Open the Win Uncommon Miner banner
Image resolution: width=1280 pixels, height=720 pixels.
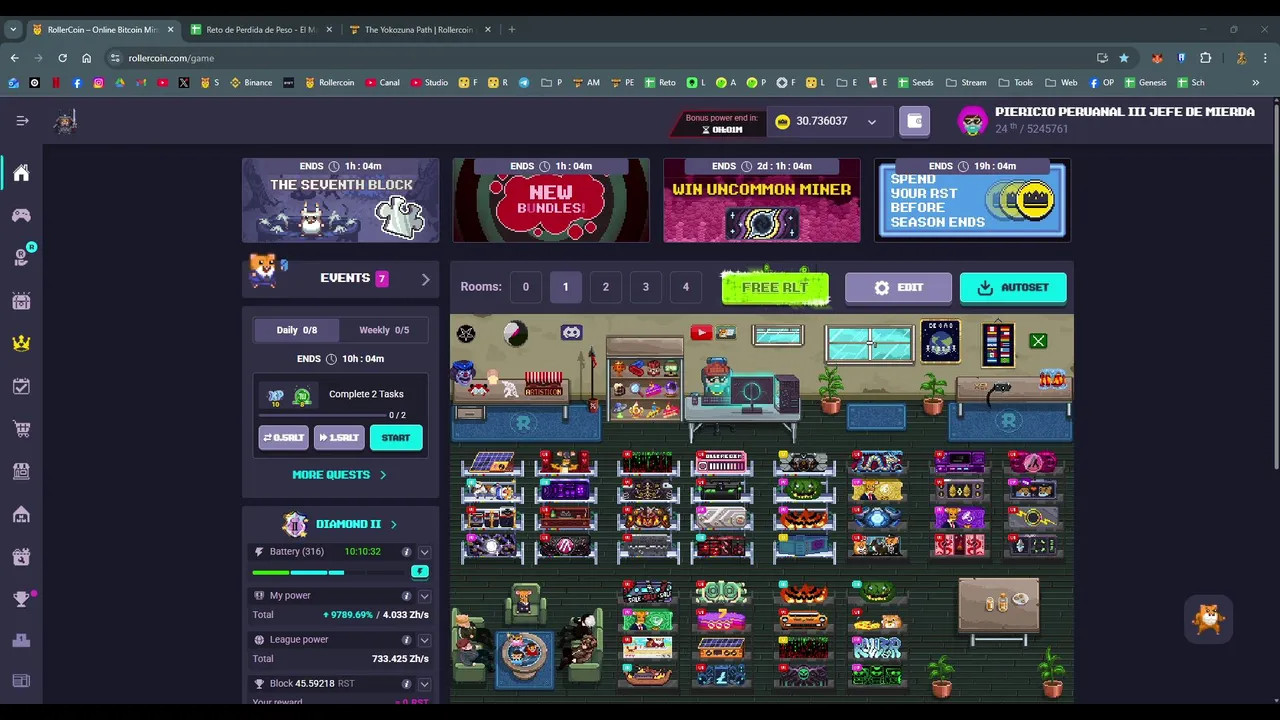761,200
